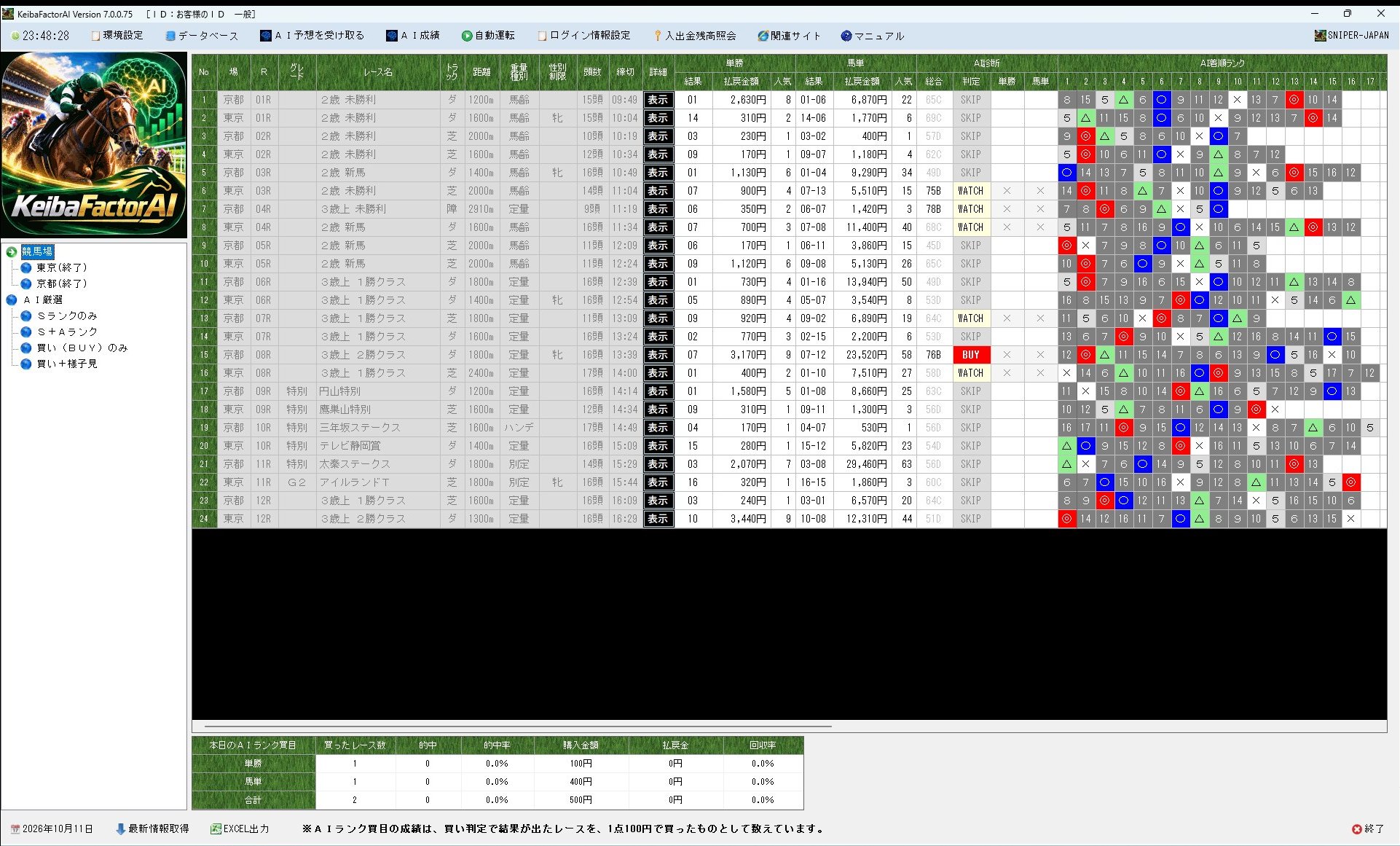The height and width of the screenshot is (846, 1400).
Task: Select the 競馬場 tree root node
Action: pos(37,251)
